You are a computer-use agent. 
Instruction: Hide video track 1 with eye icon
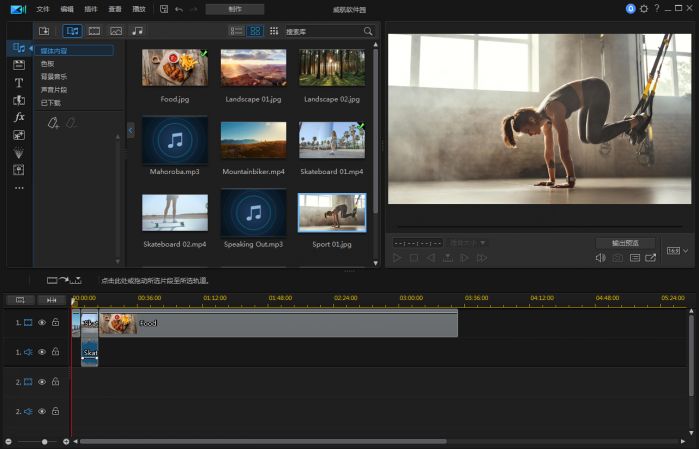point(42,323)
